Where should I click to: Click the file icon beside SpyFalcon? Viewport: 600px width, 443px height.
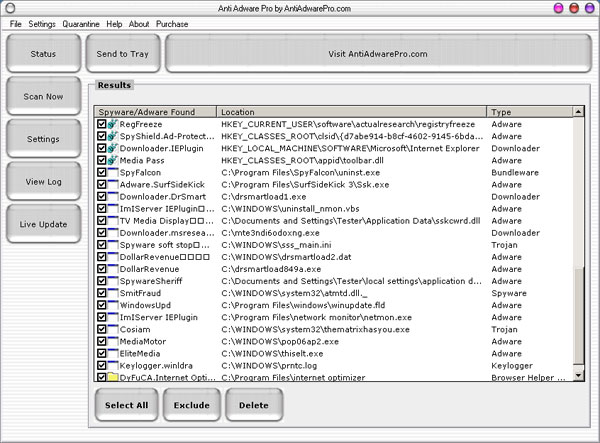pos(112,172)
